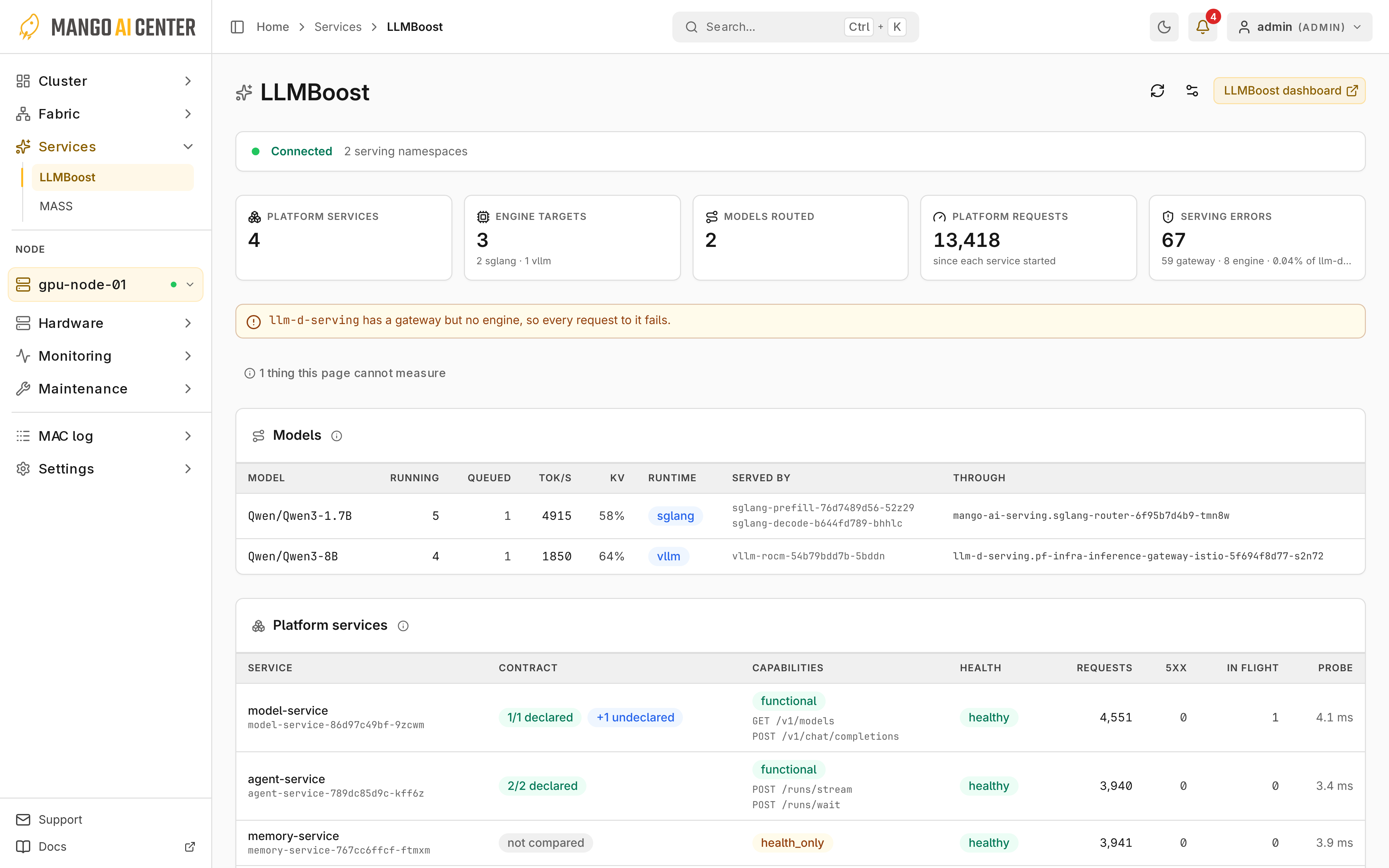Viewport: 1389px width, 868px height.
Task: Expand the Monitoring menu
Action: click(105, 356)
